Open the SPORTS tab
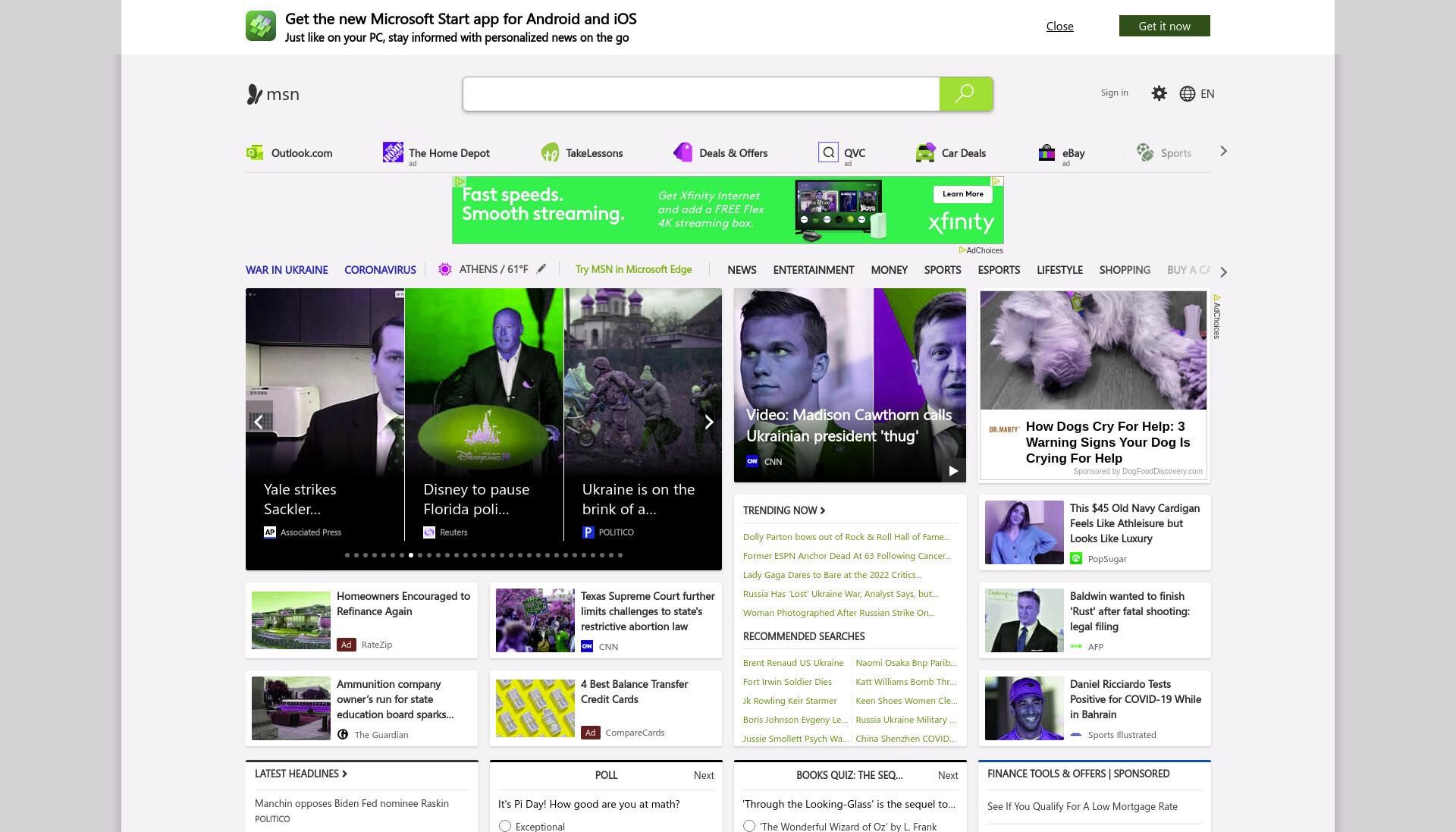The width and height of the screenshot is (1456, 832). coord(943,270)
